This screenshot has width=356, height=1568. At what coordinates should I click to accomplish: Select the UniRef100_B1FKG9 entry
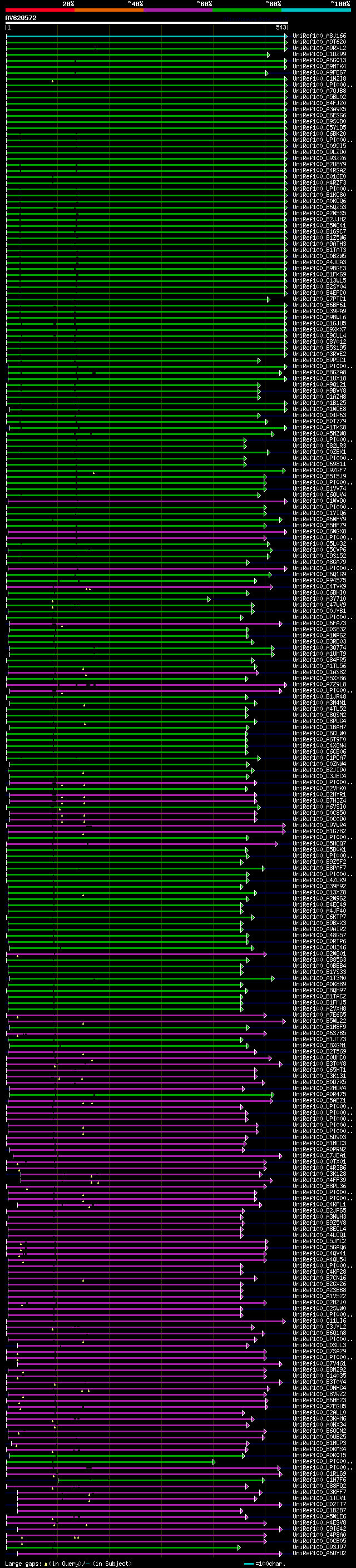(x=319, y=275)
